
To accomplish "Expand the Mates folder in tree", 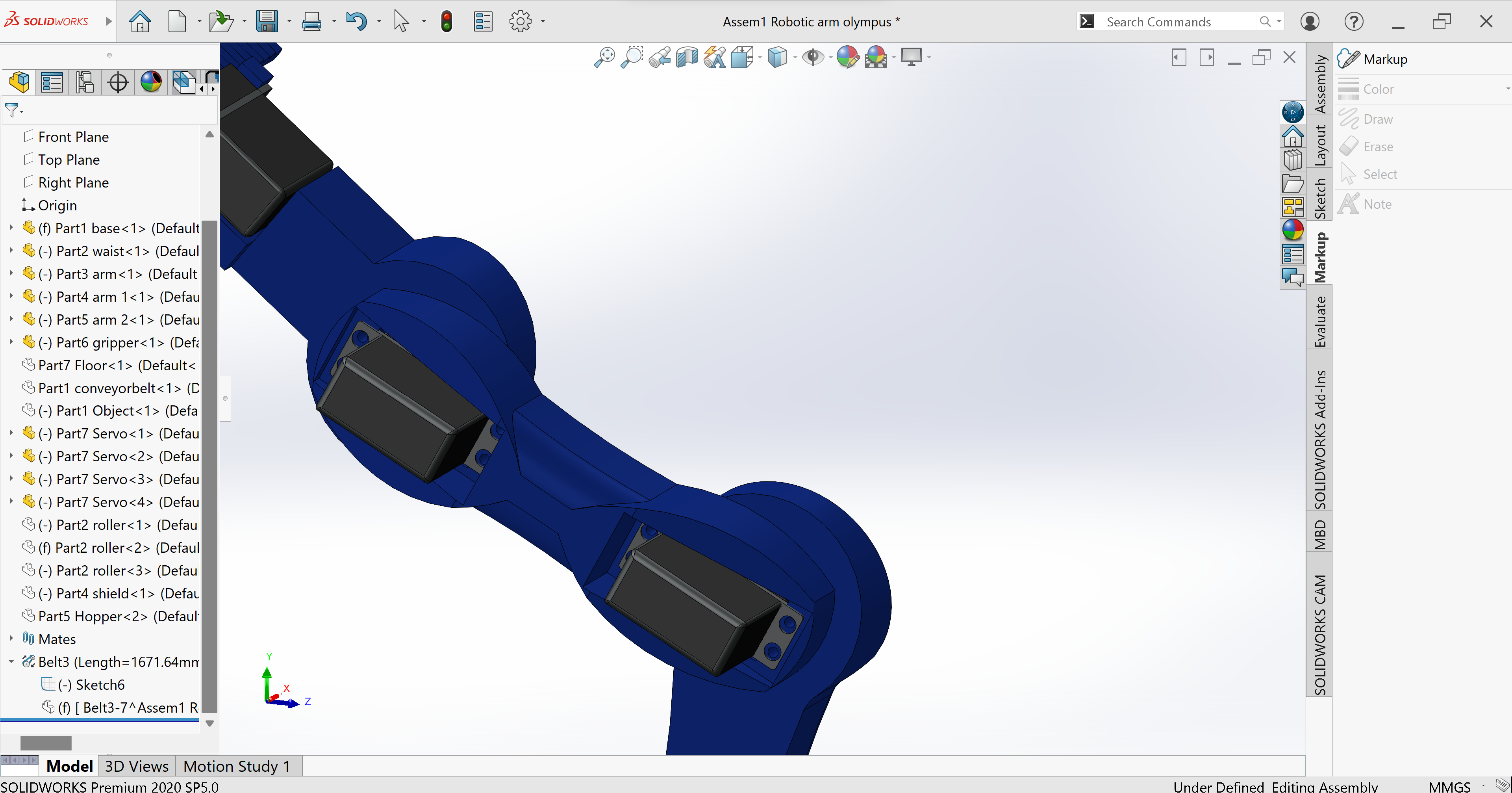I will (11, 639).
